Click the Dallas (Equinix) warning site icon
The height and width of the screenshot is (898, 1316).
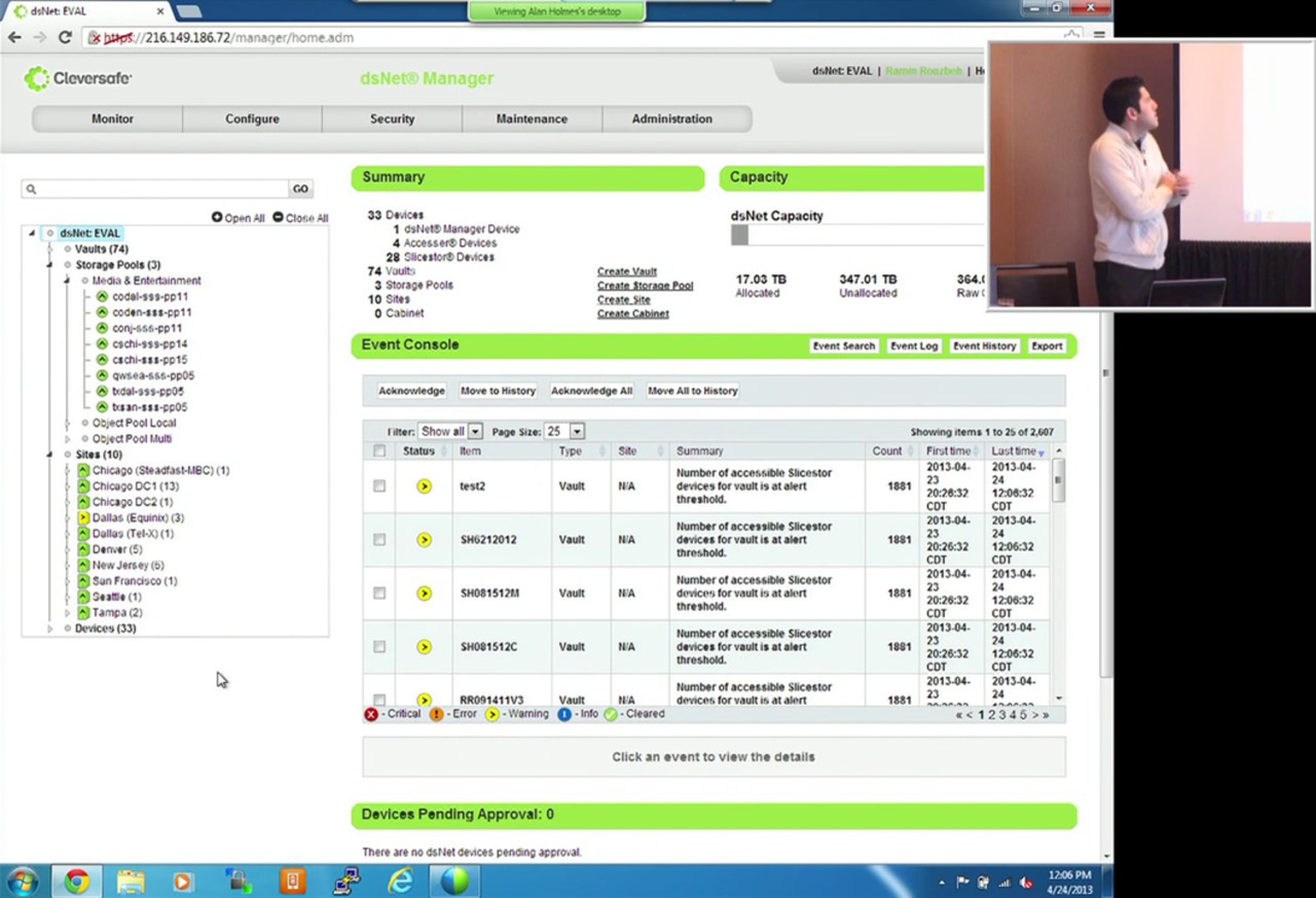point(83,517)
